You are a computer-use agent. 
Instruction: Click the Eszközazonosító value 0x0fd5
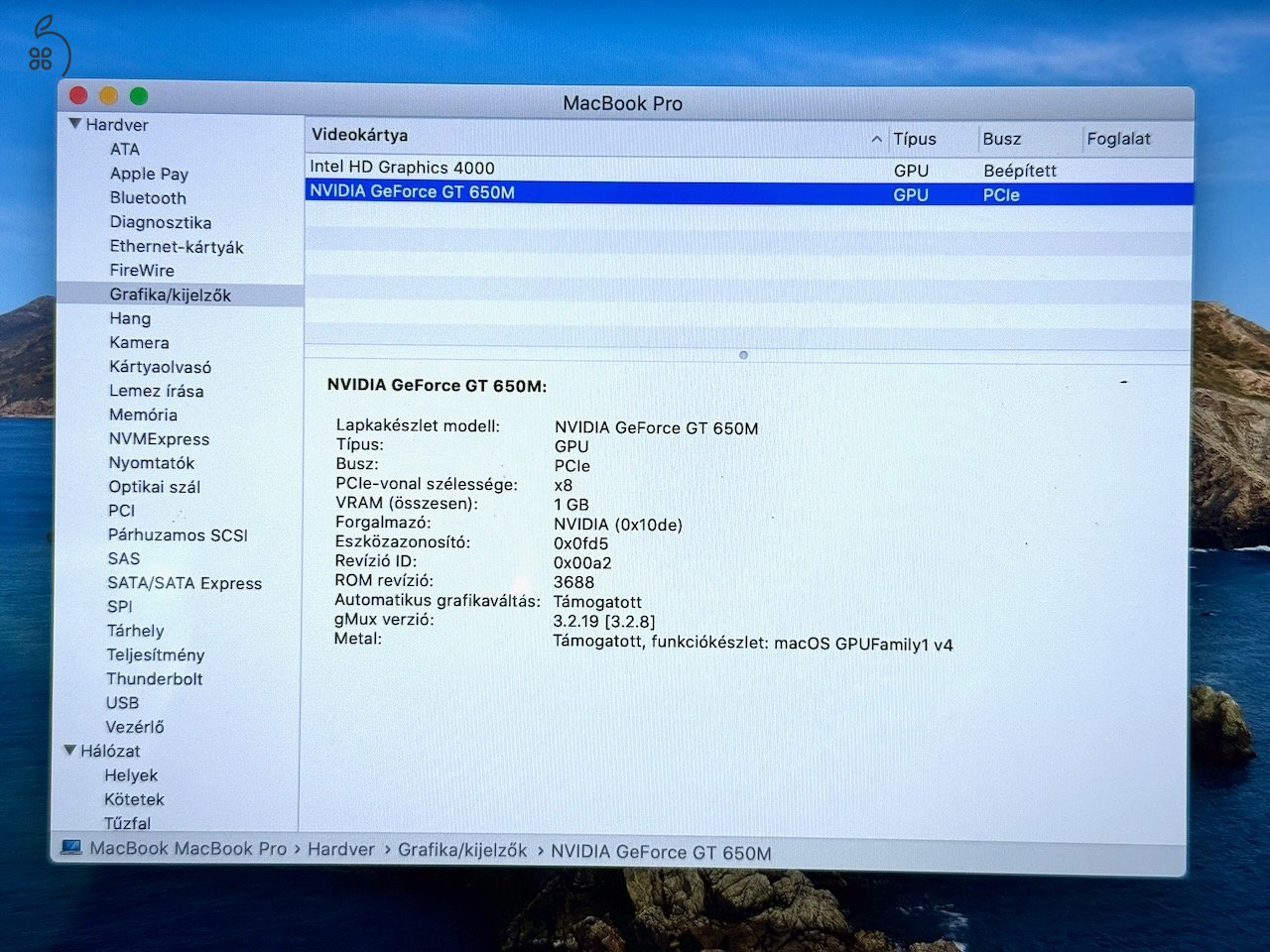(580, 543)
